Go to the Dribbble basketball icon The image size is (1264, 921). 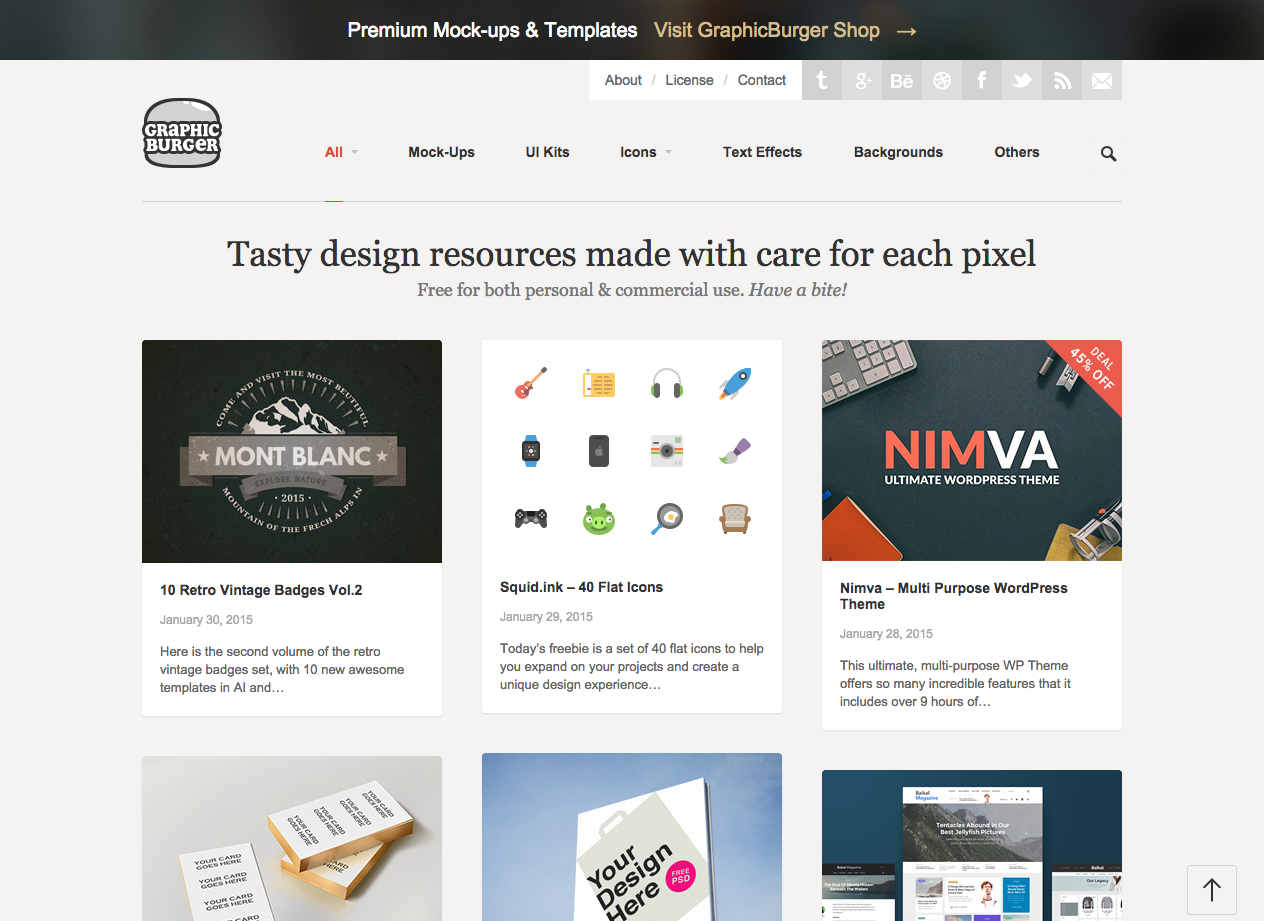pos(942,80)
